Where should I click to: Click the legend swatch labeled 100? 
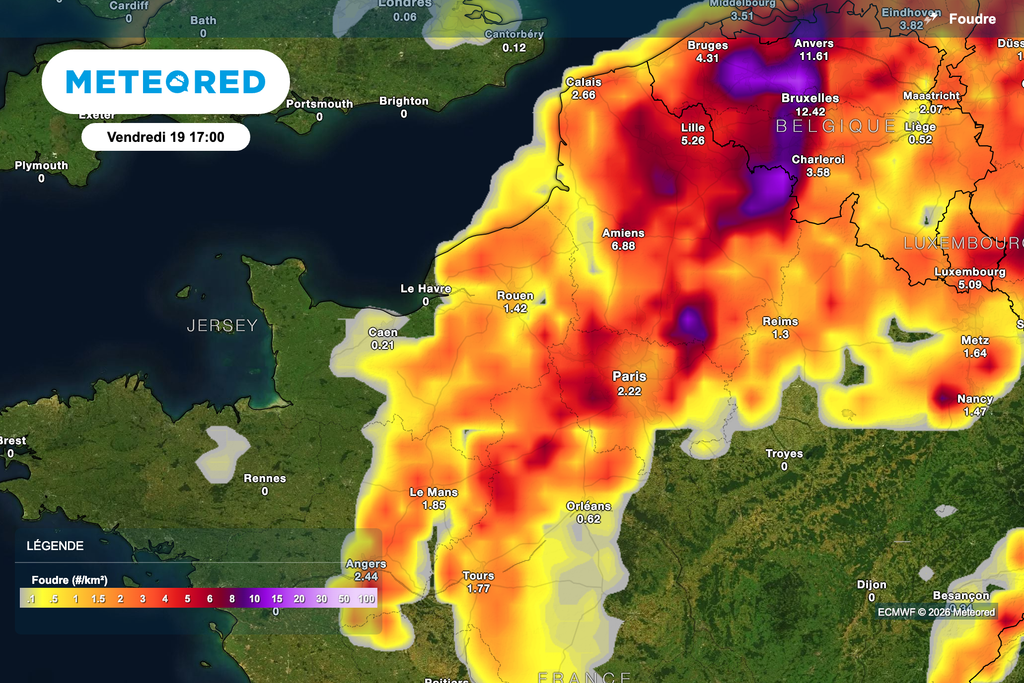tap(366, 599)
